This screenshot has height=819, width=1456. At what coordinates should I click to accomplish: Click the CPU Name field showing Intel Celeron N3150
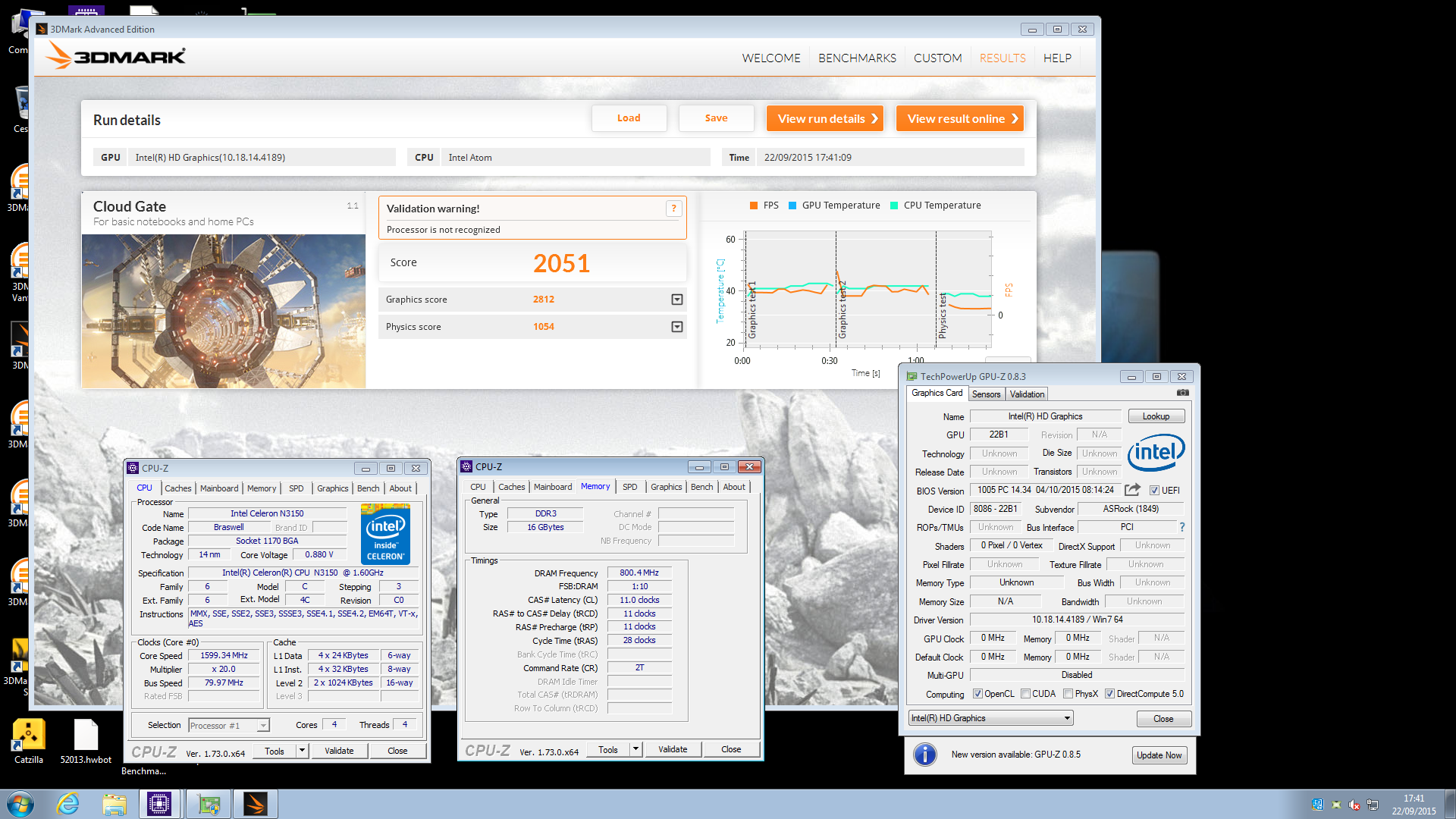click(x=267, y=513)
